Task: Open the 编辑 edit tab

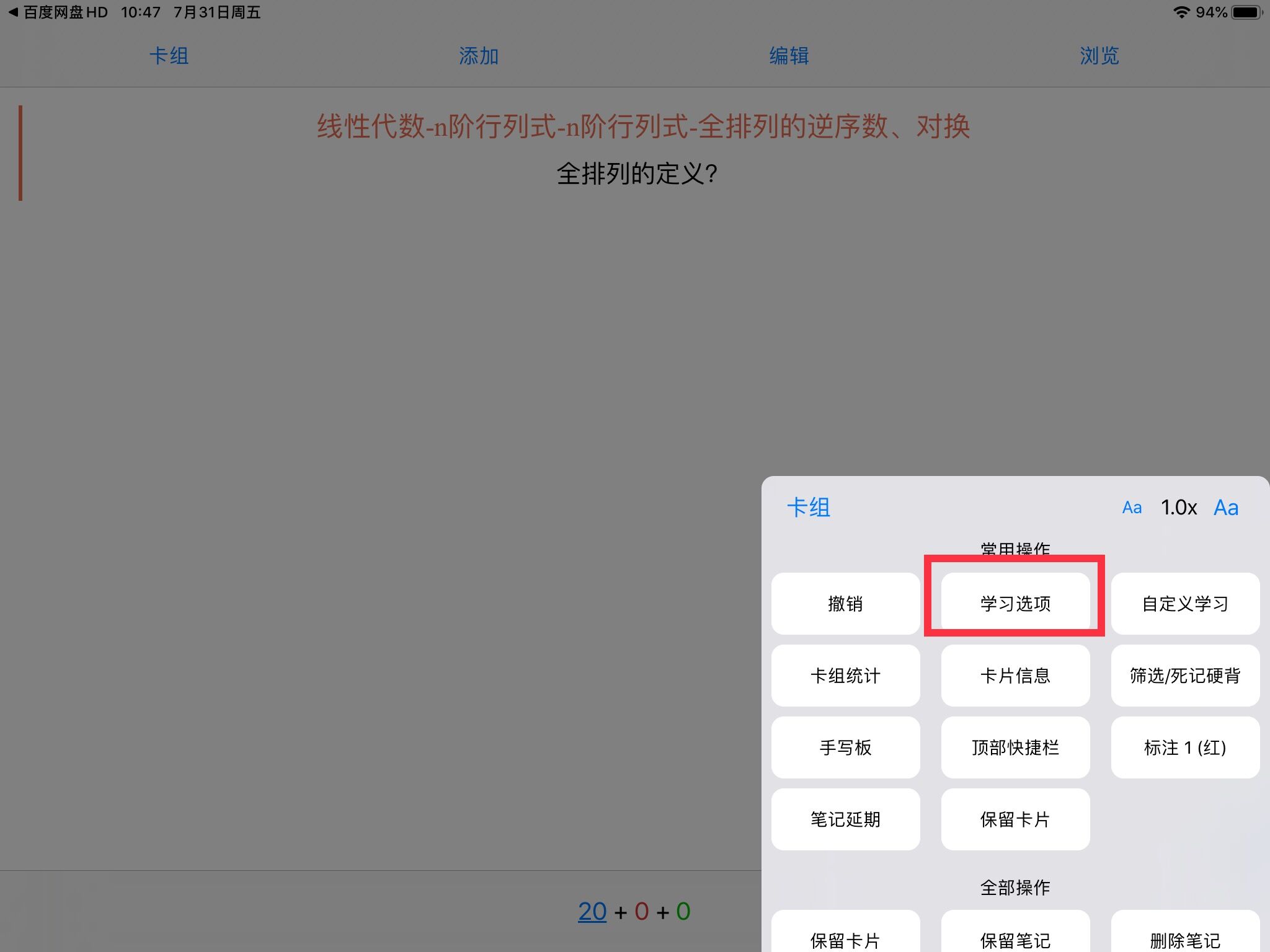Action: [x=789, y=56]
